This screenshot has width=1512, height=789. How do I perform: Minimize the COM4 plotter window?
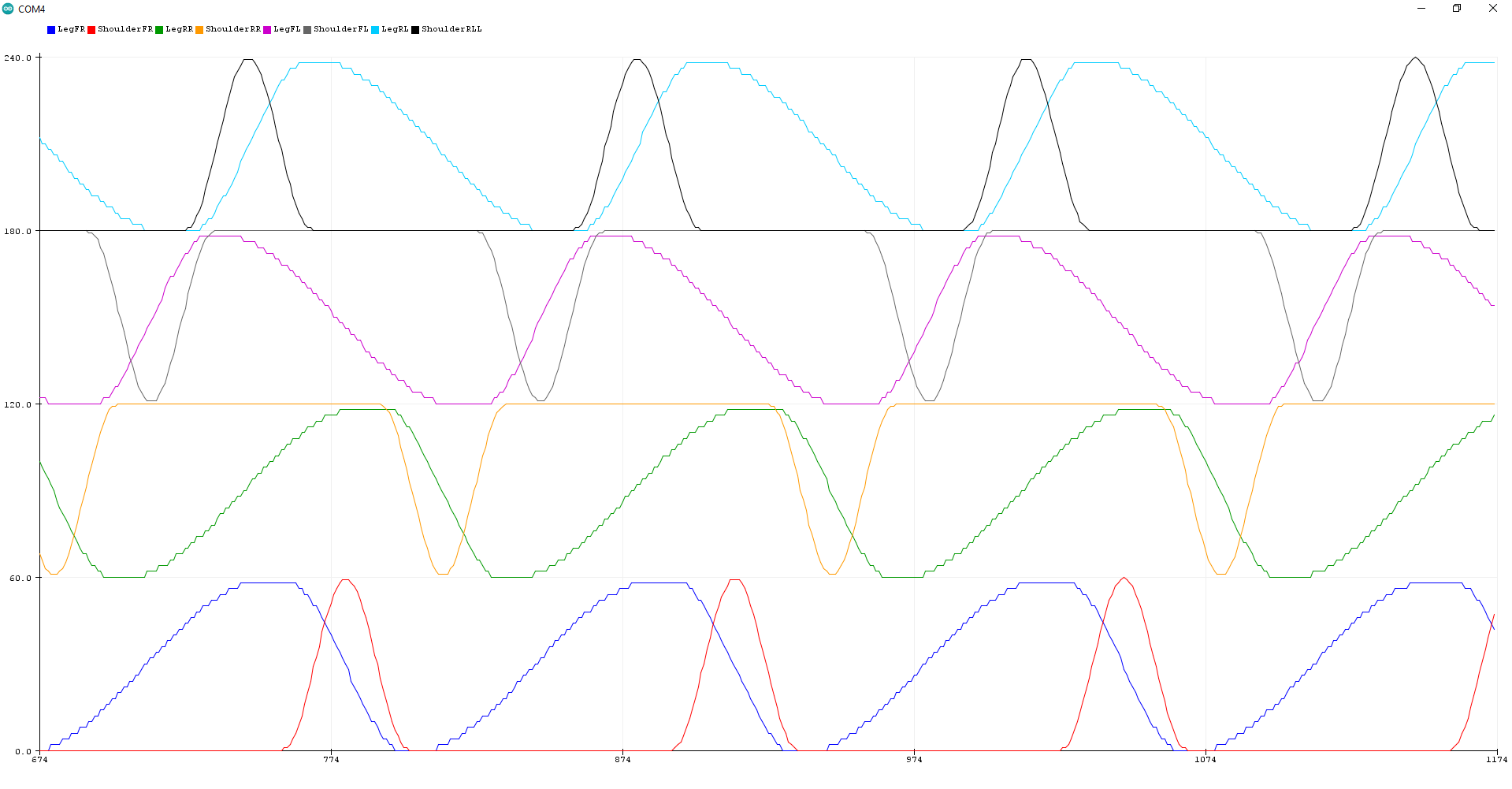point(1421,9)
